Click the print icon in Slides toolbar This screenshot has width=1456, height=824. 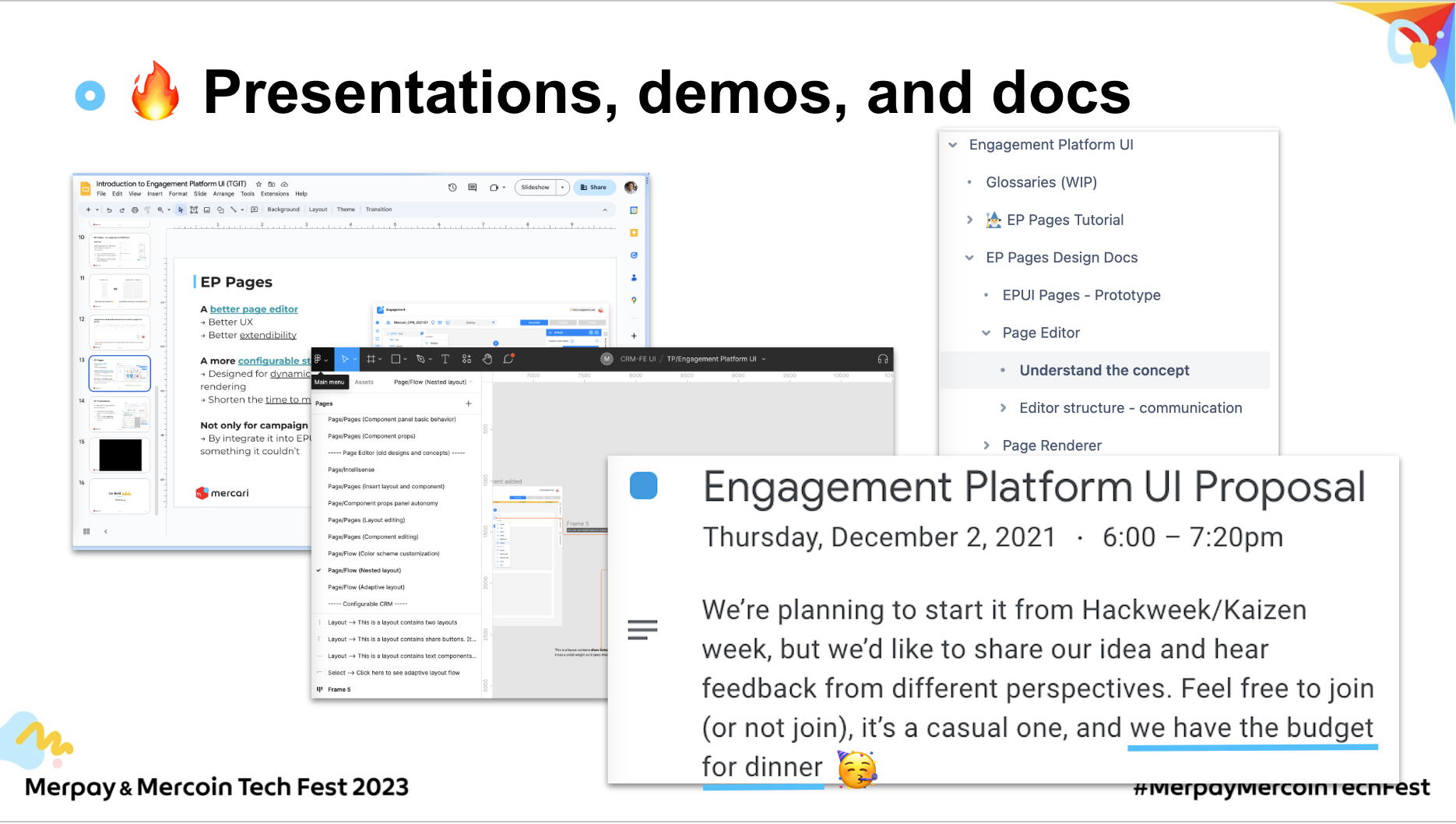coord(135,210)
